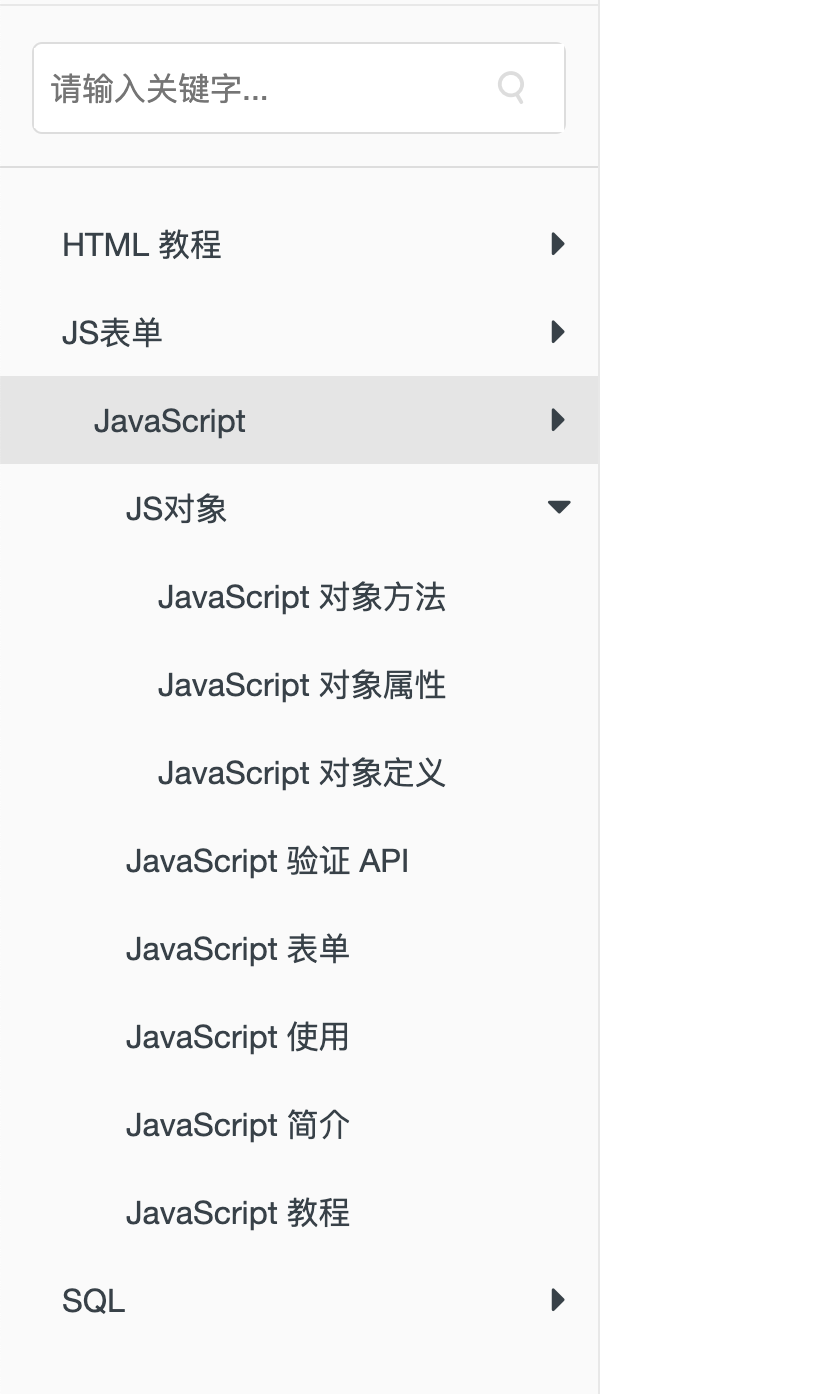Expand the SQL arrow
840x1394 pixels.
click(558, 1300)
